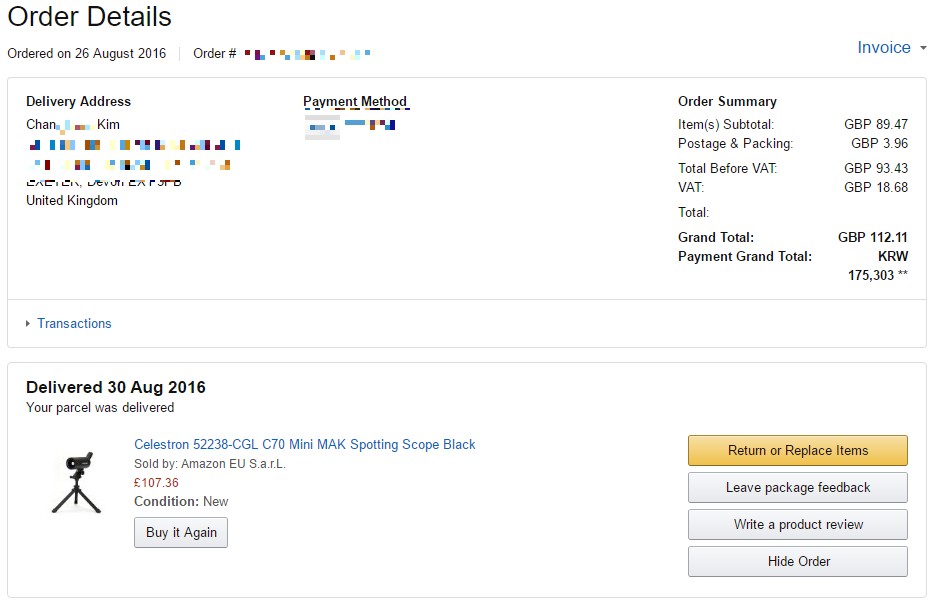The height and width of the screenshot is (614, 947).
Task: Click the small arrow beside Invoice
Action: pyautogui.click(x=923, y=49)
